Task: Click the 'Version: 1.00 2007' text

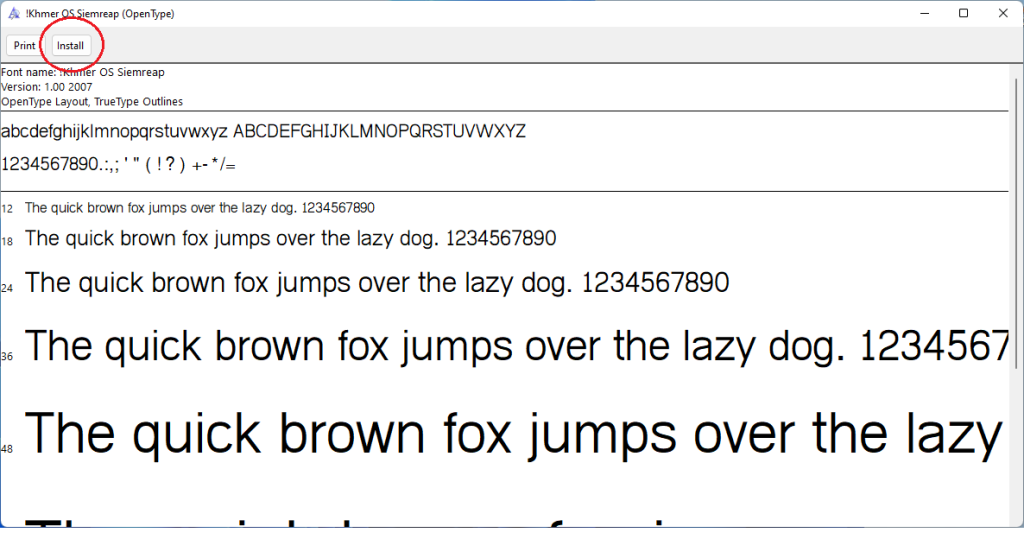Action: (x=47, y=87)
